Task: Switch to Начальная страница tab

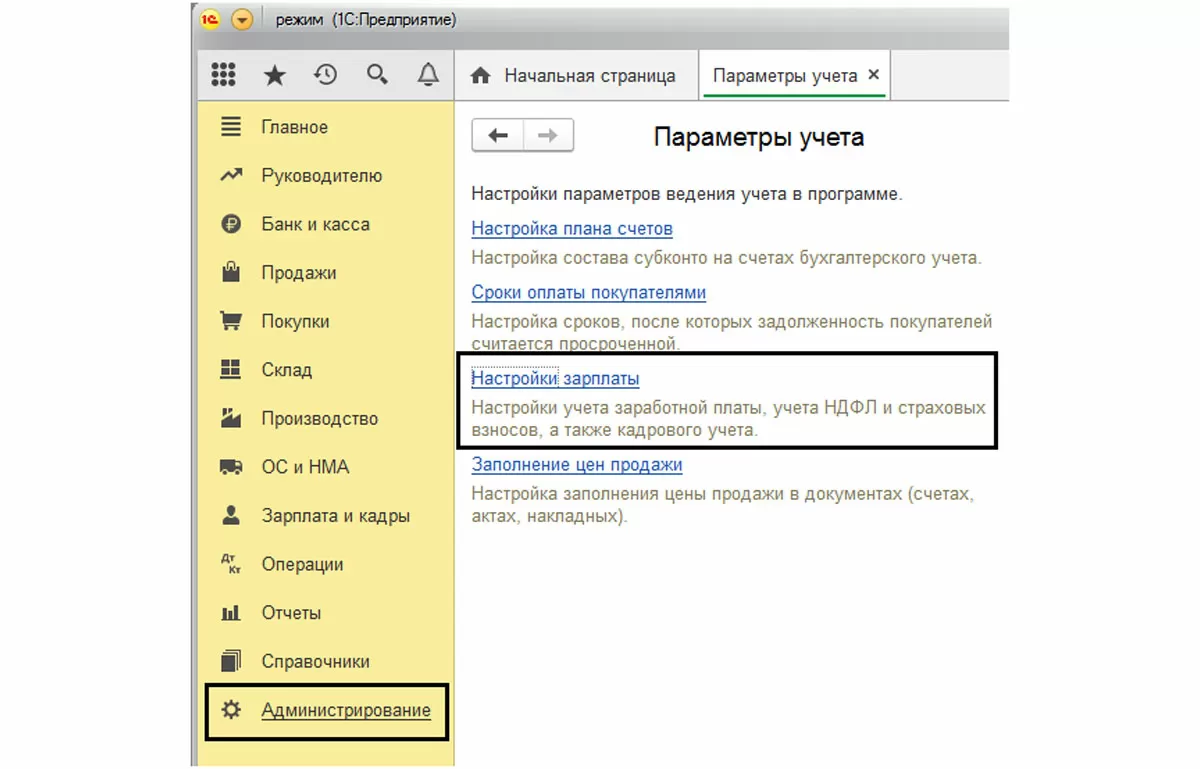Action: (575, 76)
